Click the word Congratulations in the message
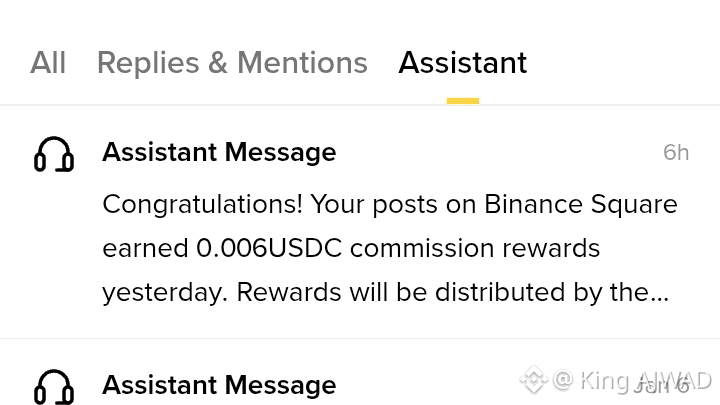720x405 pixels. [202, 204]
